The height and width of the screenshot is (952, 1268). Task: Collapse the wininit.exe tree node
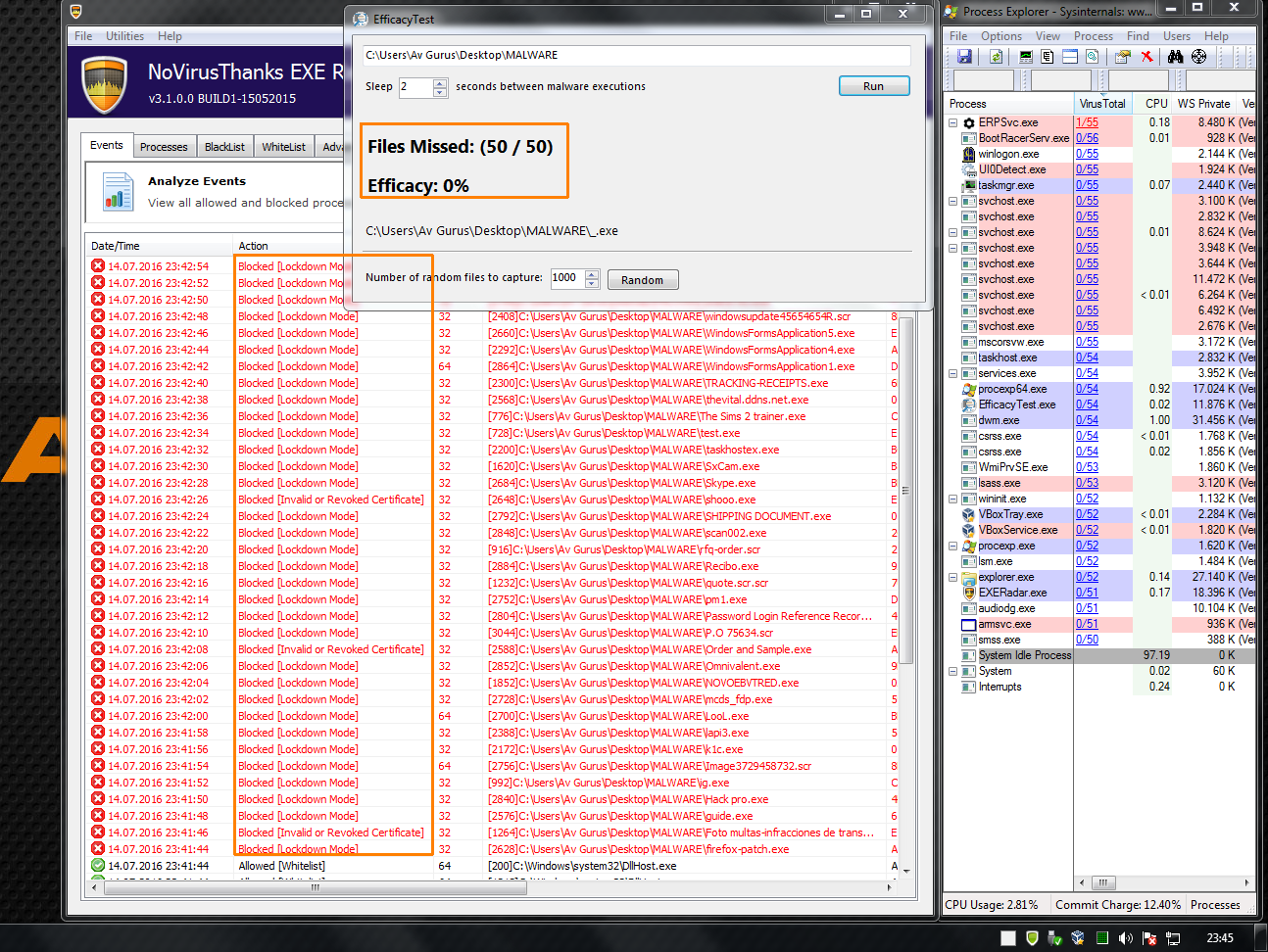952,499
